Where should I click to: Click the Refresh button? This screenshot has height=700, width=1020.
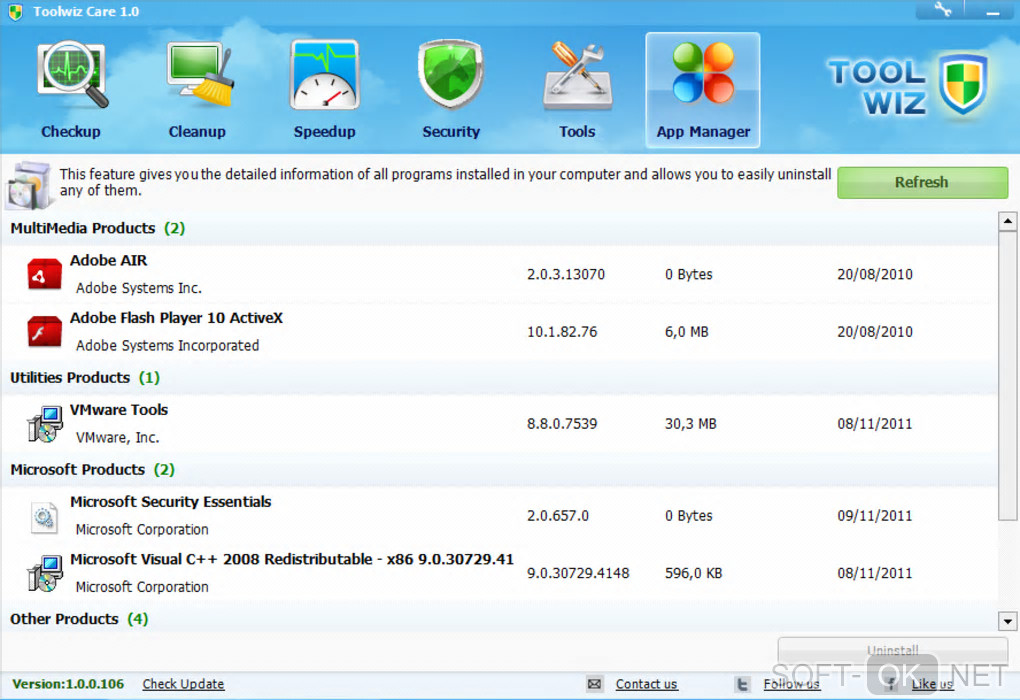(922, 182)
